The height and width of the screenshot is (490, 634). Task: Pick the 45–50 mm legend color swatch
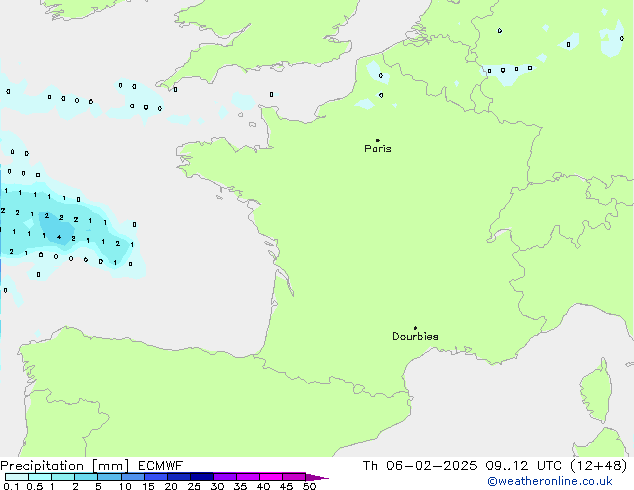pyautogui.click(x=294, y=477)
